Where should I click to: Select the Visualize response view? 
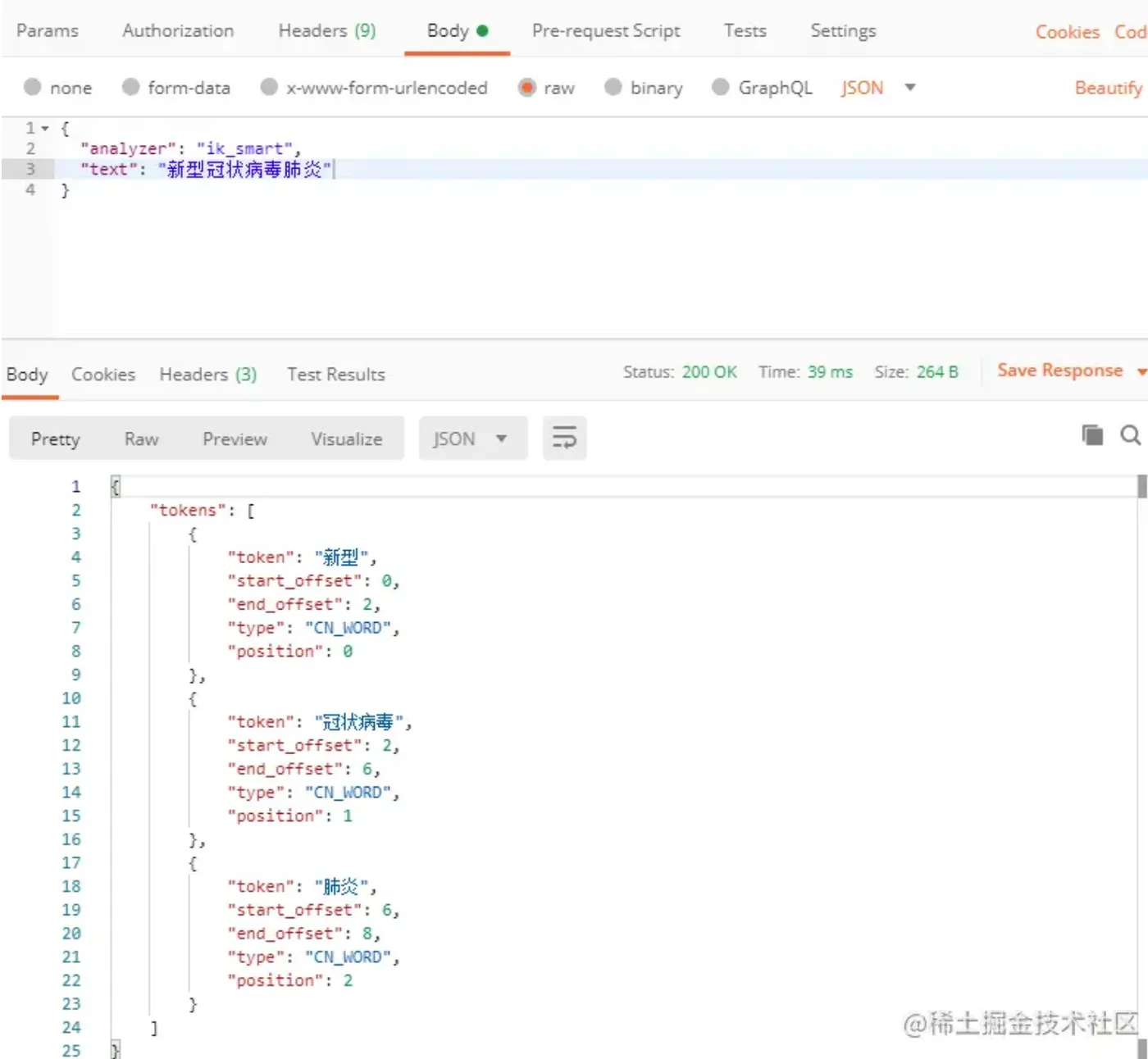click(346, 439)
